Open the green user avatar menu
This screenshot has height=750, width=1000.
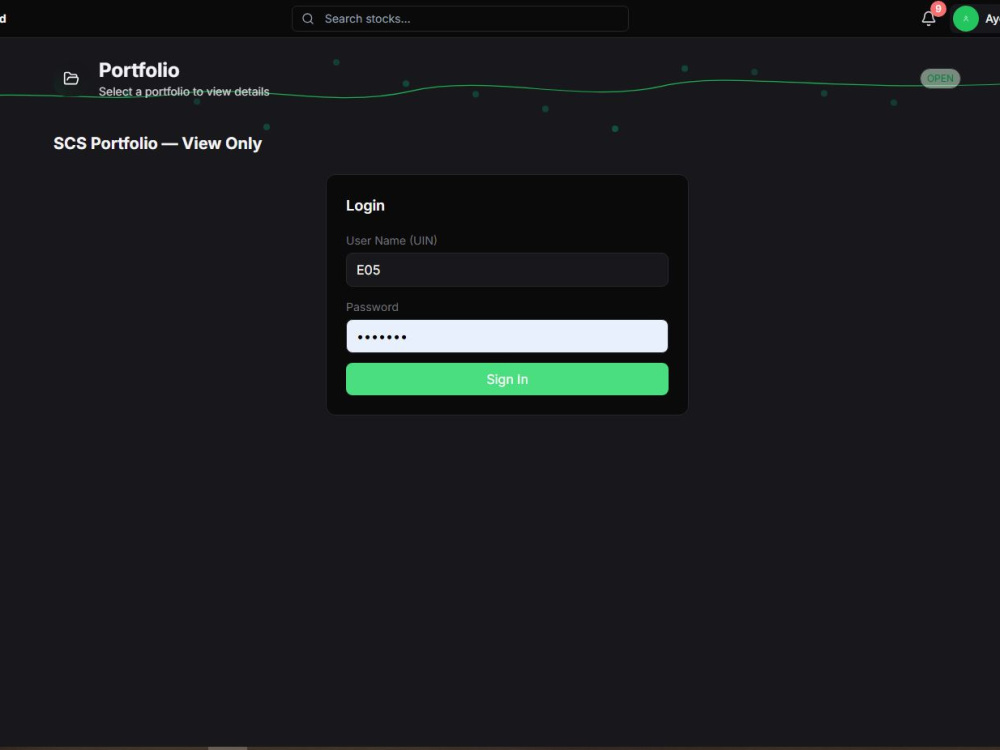(x=965, y=19)
